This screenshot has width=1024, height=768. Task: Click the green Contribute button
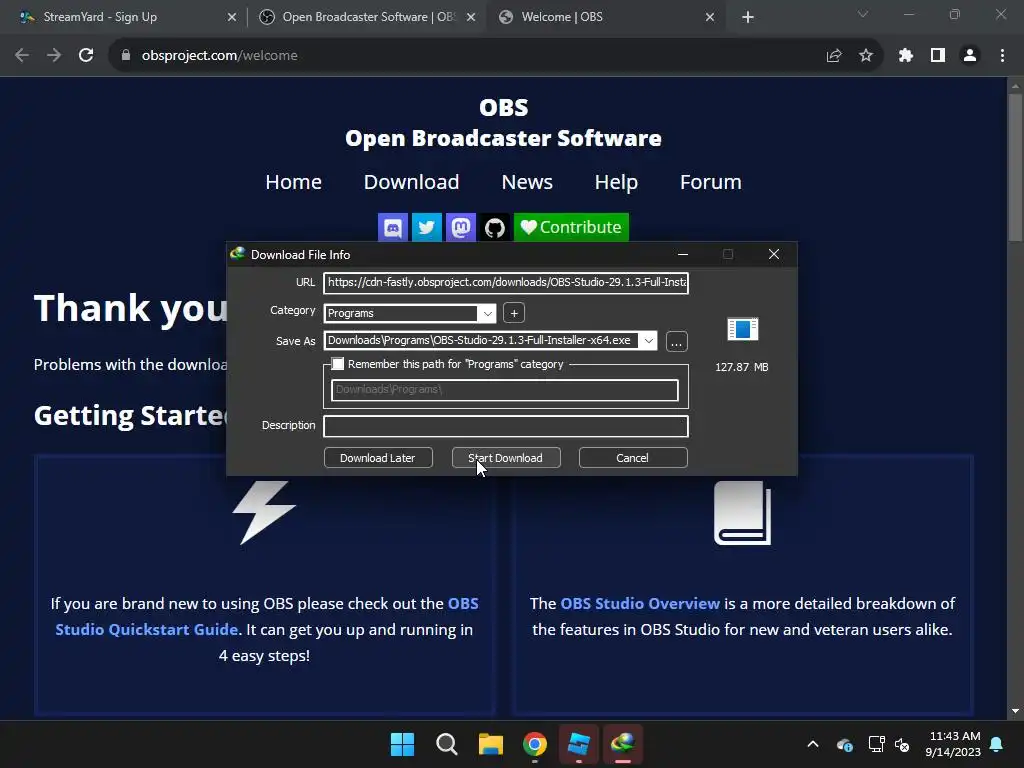click(571, 227)
